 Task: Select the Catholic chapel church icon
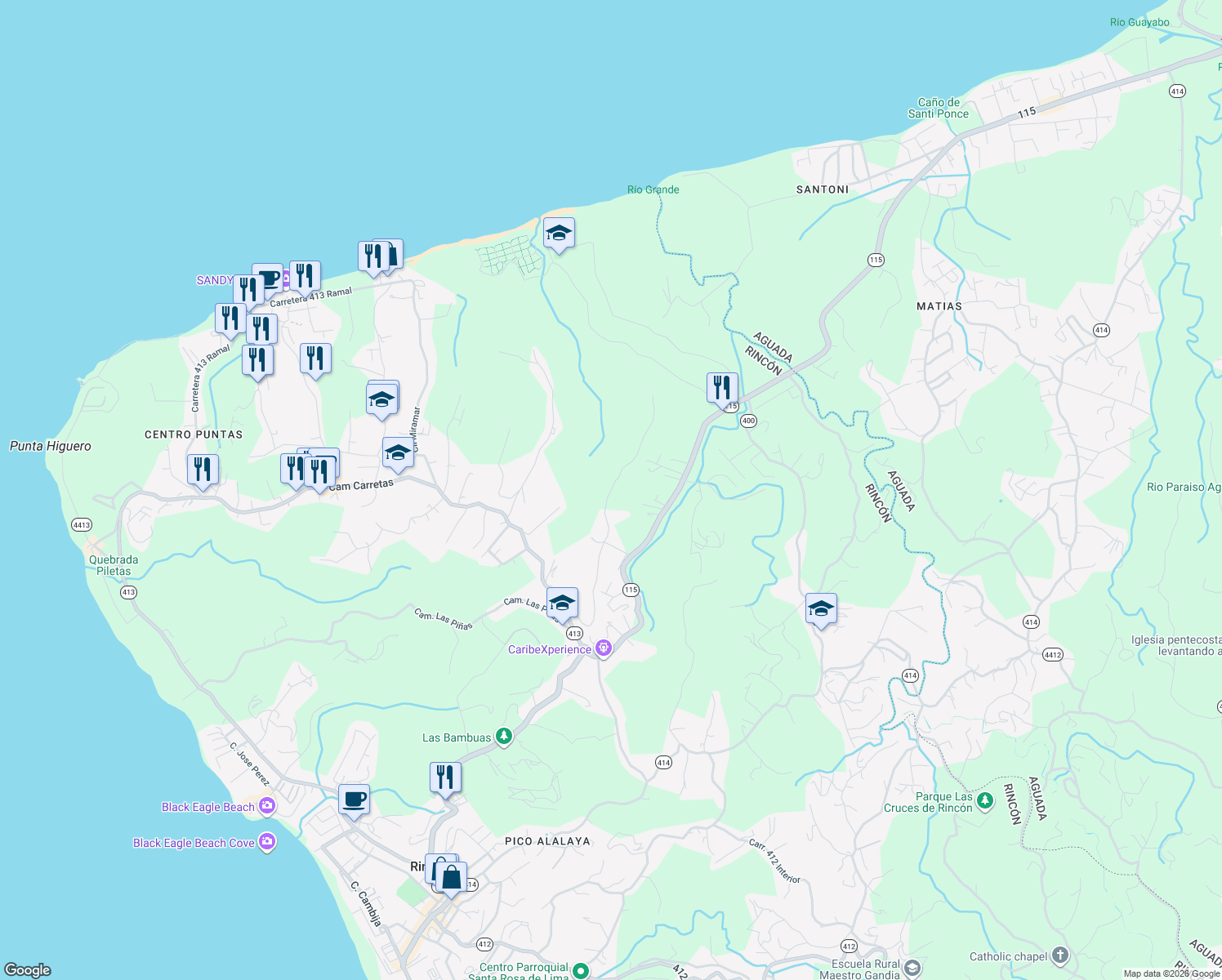pyautogui.click(x=1059, y=955)
